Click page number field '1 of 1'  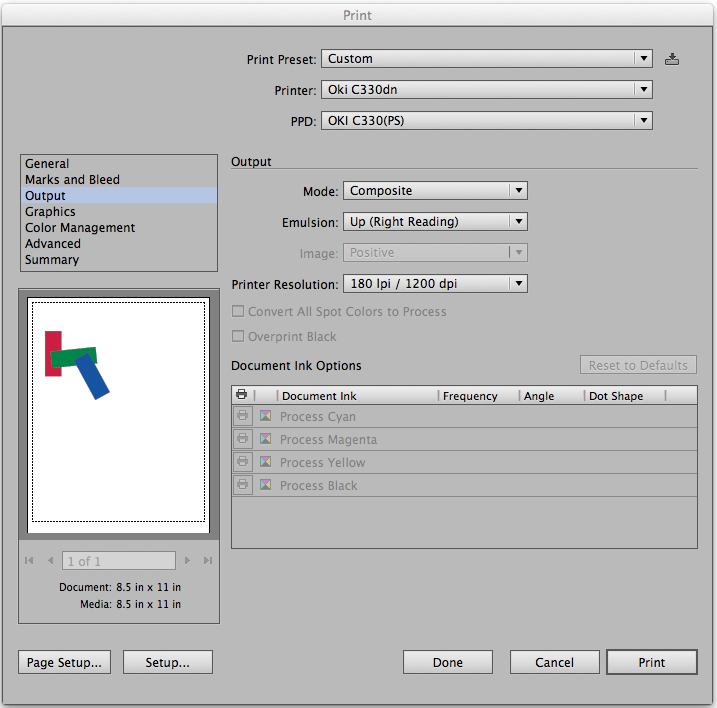pyautogui.click(x=119, y=561)
